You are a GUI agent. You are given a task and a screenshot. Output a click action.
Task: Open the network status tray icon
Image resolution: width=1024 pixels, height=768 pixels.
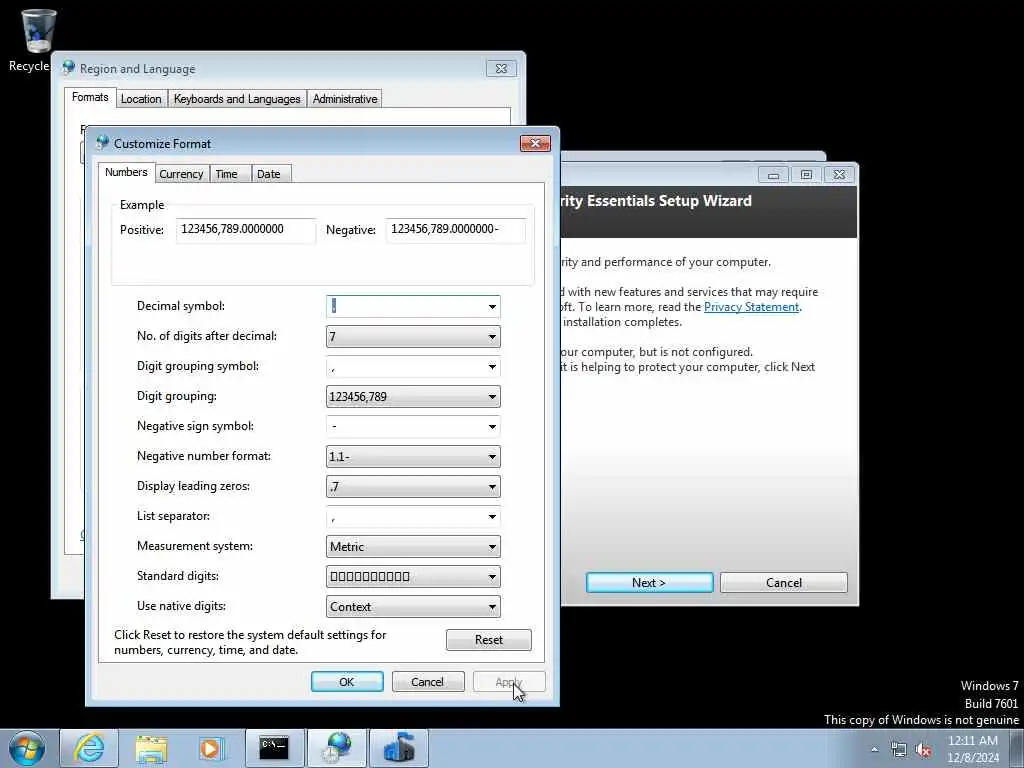899,749
